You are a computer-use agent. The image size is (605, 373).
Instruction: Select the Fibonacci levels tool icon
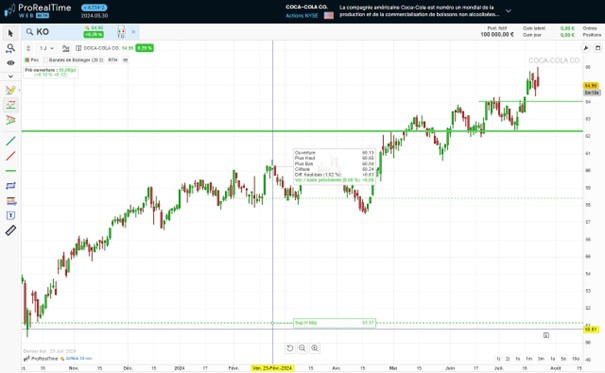point(11,201)
